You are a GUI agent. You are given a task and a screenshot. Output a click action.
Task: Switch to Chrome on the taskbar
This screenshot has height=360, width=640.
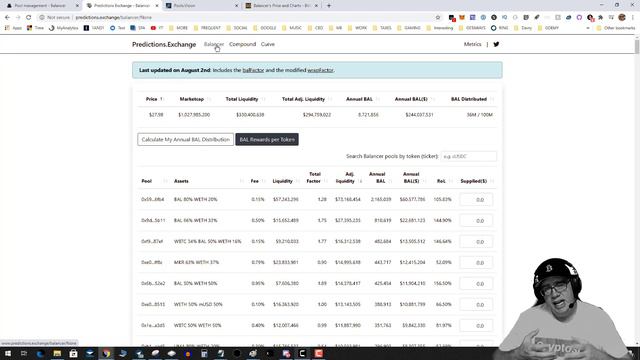[106, 353]
